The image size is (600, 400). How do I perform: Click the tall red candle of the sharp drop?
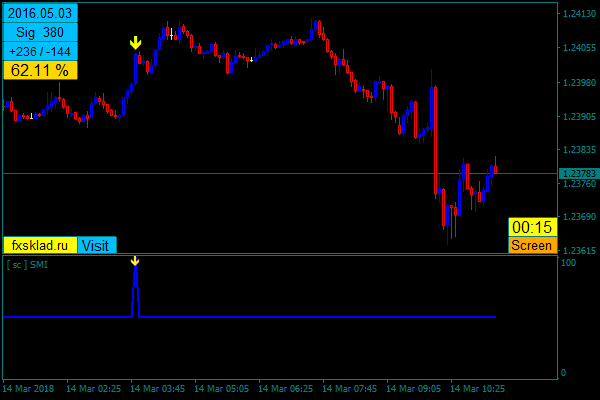tap(435, 140)
